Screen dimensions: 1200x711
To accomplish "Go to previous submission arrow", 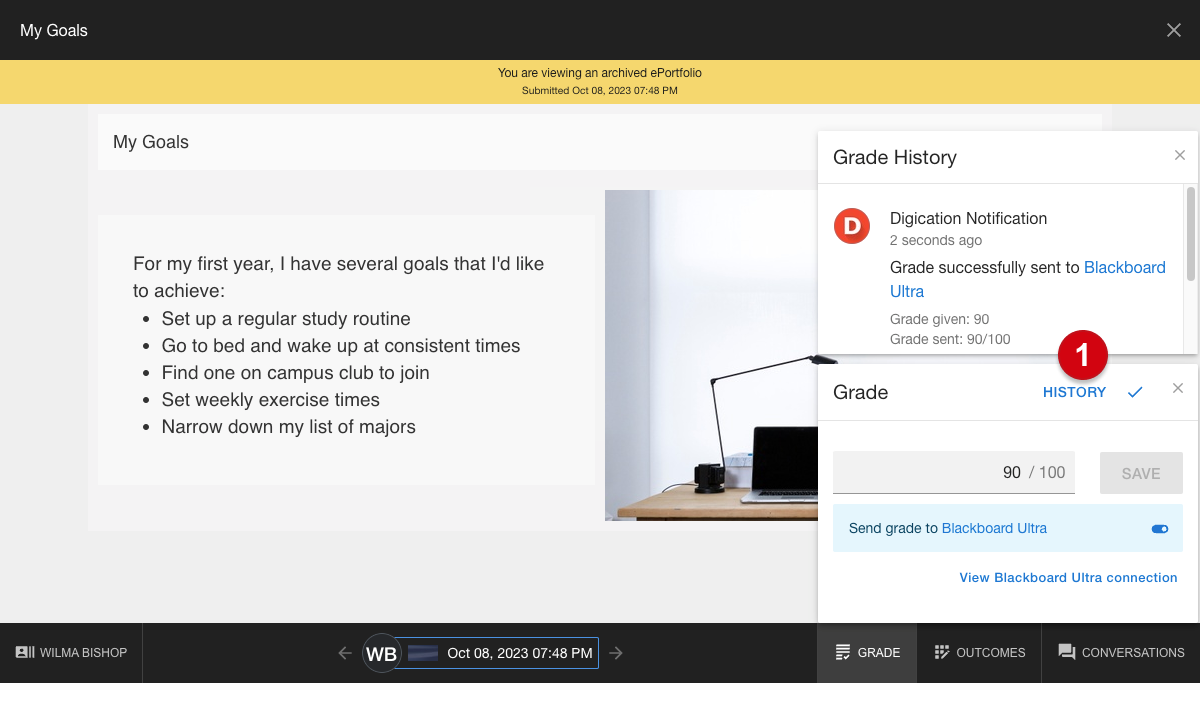I will [345, 653].
